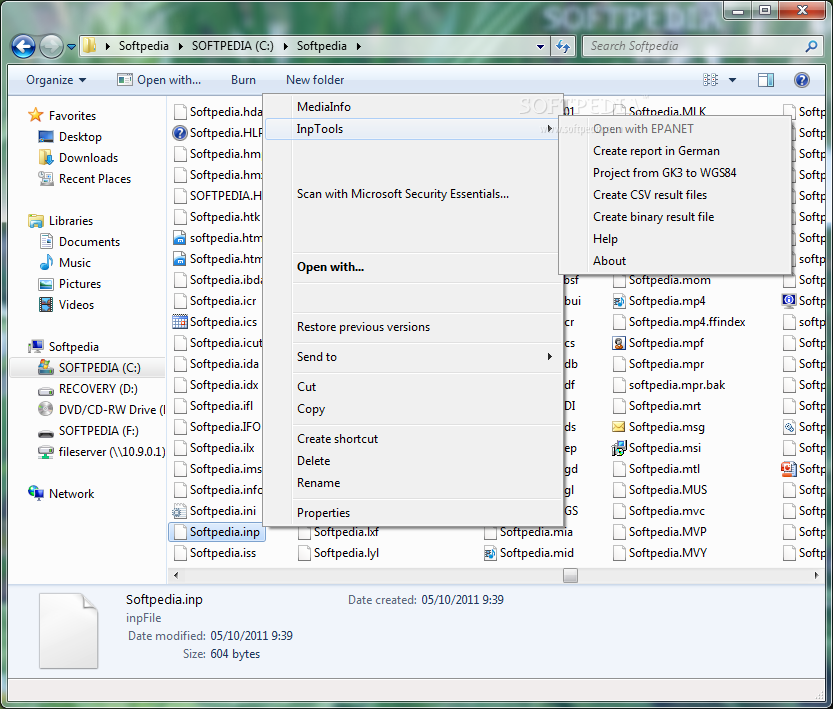The image size is (833, 709).
Task: Choose Delete in the context menu
Action: pos(412,461)
